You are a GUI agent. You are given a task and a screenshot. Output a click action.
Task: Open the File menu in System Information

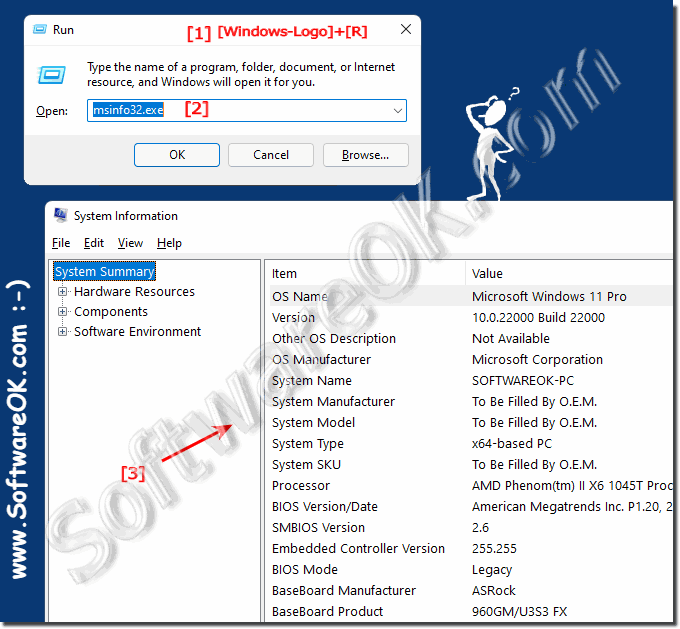click(x=61, y=243)
